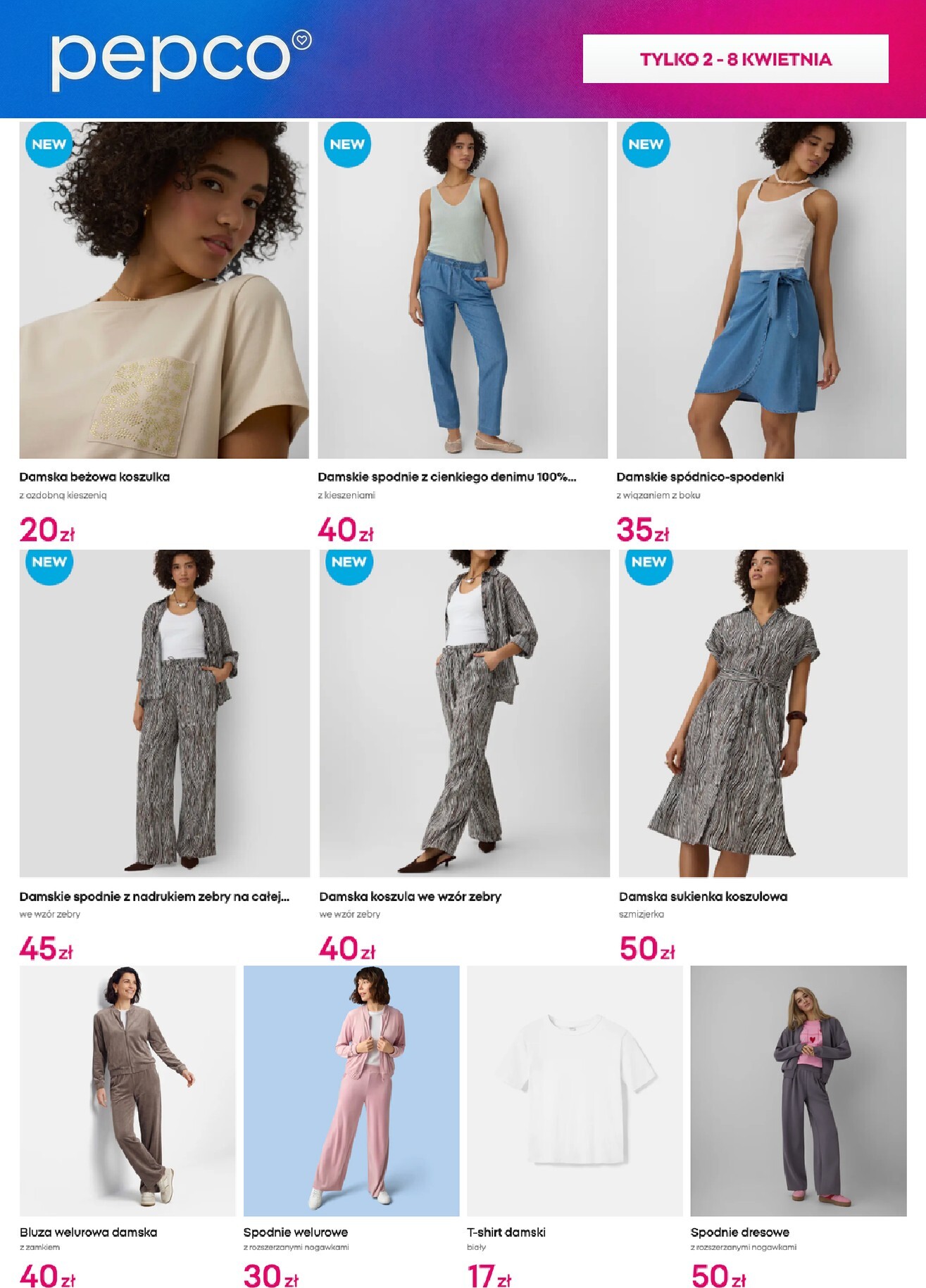Click the Pepco logo
Image resolution: width=926 pixels, height=1288 pixels.
pos(181,61)
